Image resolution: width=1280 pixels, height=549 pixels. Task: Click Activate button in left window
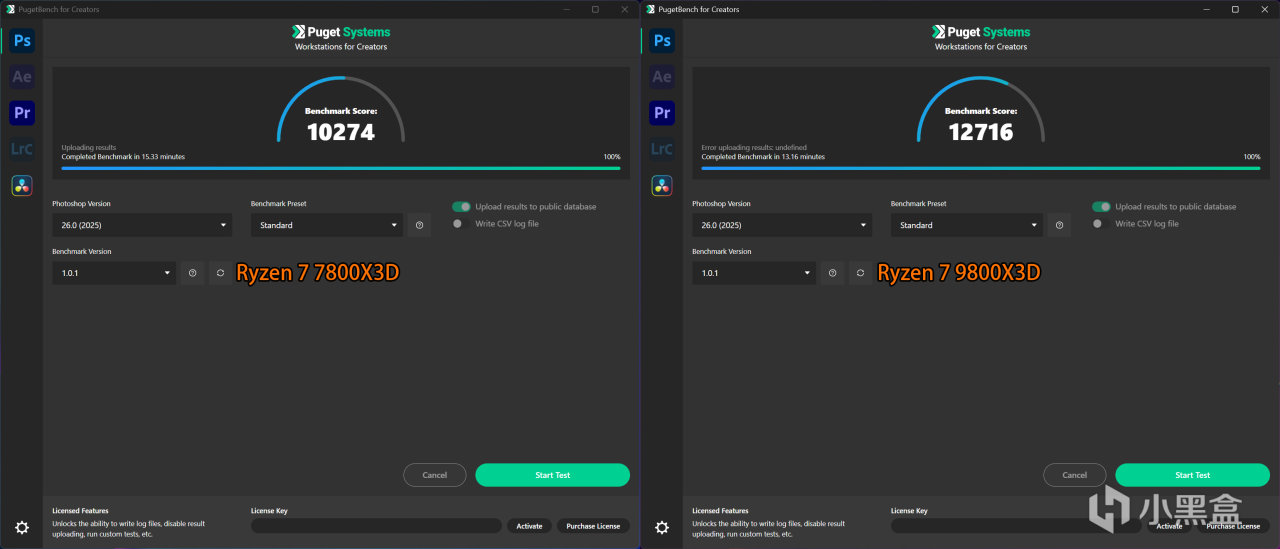[529, 526]
